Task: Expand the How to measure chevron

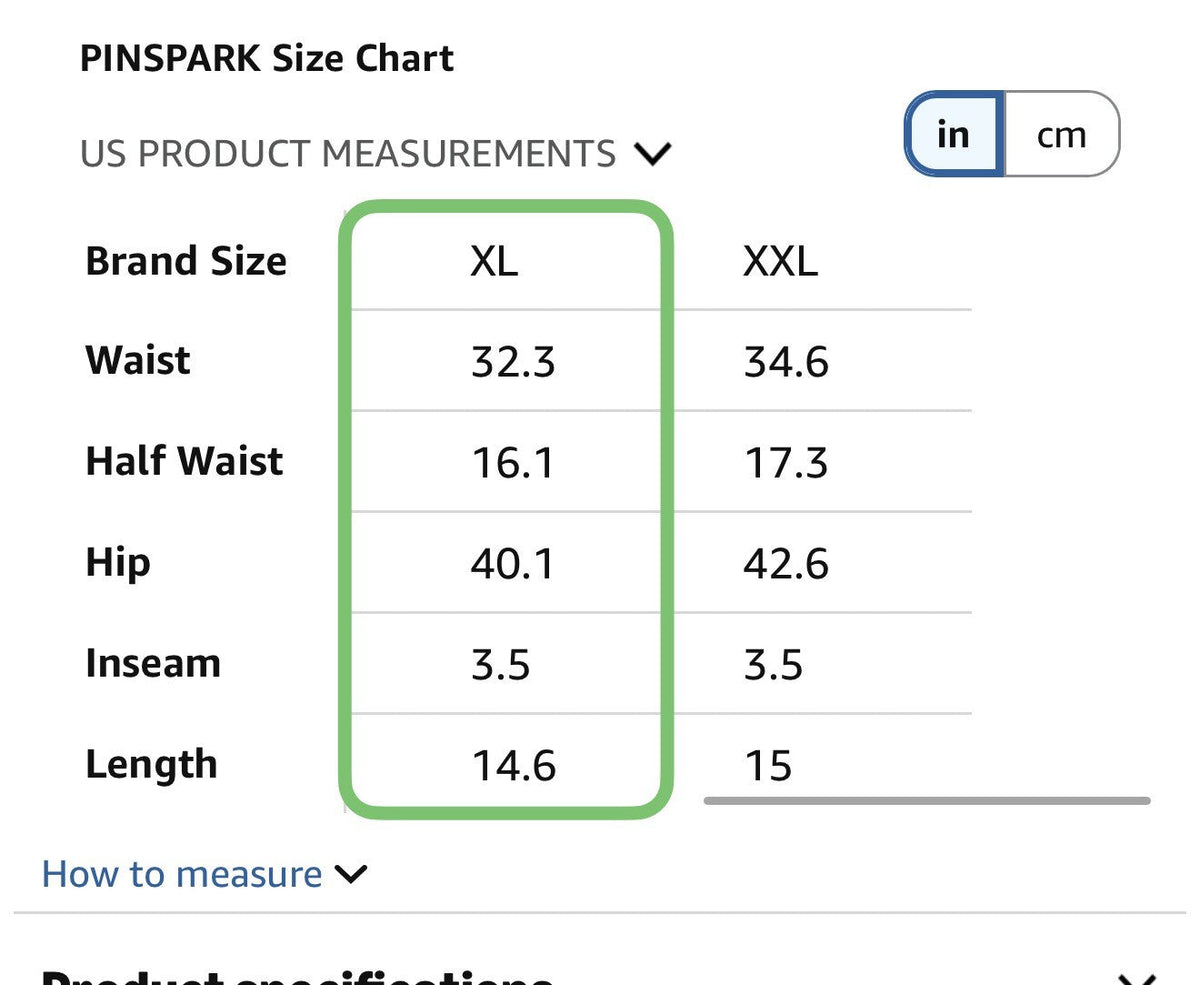Action: coord(351,875)
